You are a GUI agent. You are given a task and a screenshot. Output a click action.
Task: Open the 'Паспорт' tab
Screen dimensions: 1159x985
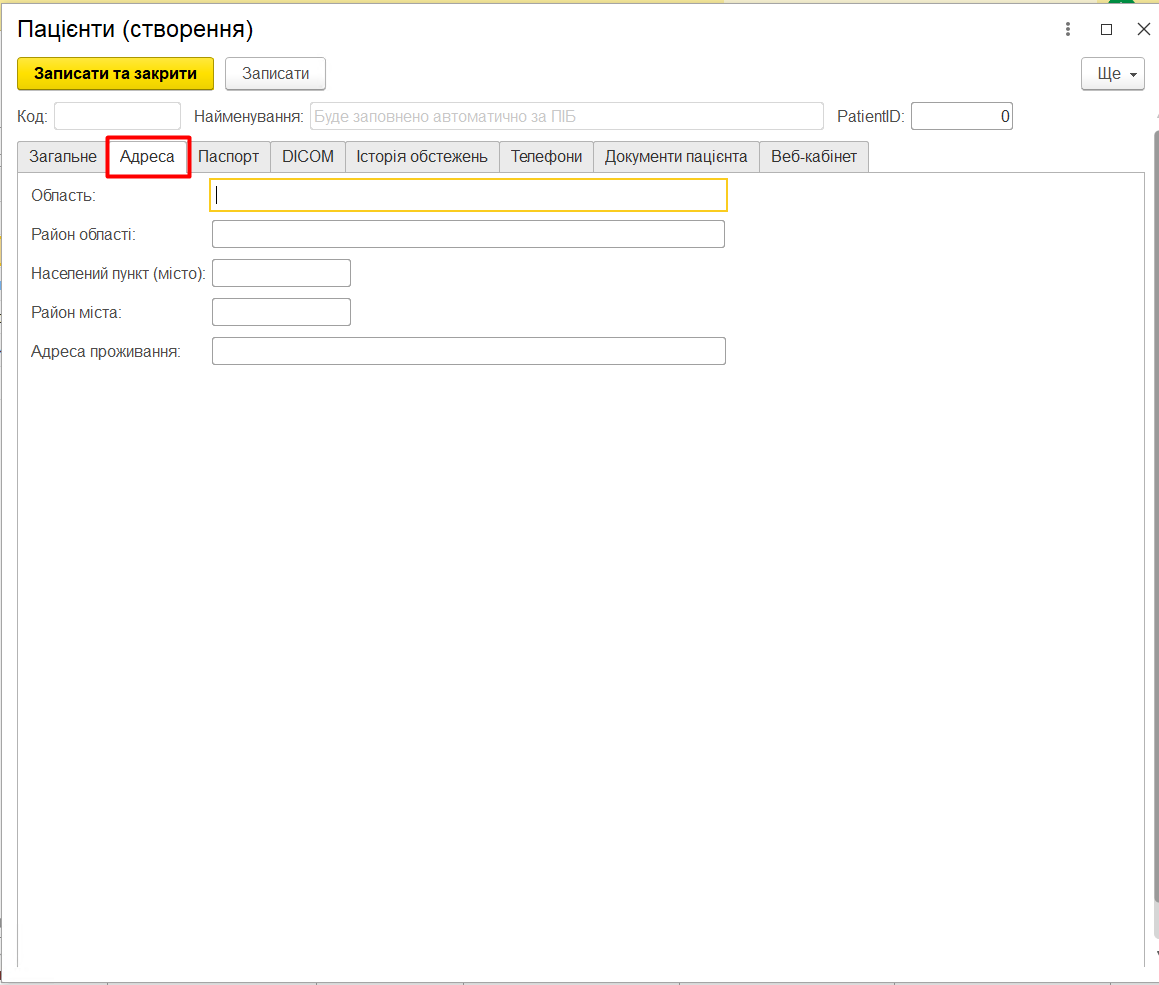pos(228,157)
